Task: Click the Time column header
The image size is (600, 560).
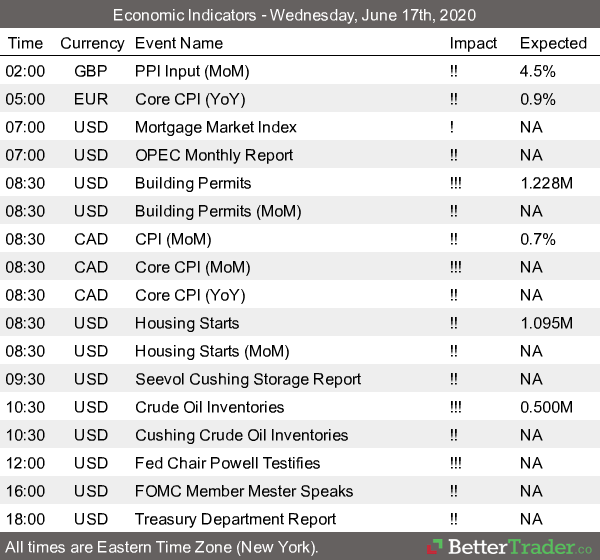Action: 25,43
